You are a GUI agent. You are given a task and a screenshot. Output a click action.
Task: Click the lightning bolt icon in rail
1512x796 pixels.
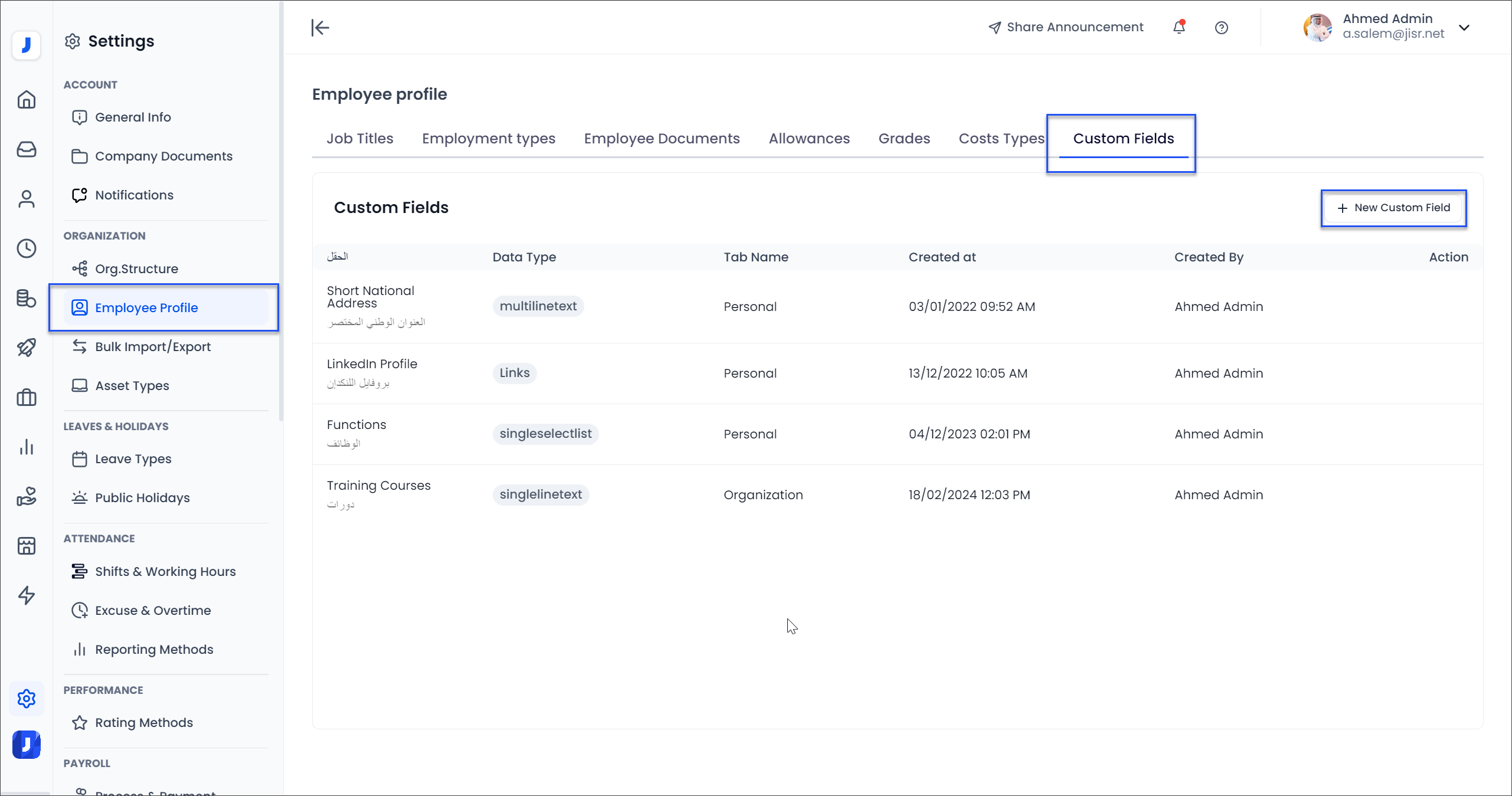point(26,595)
